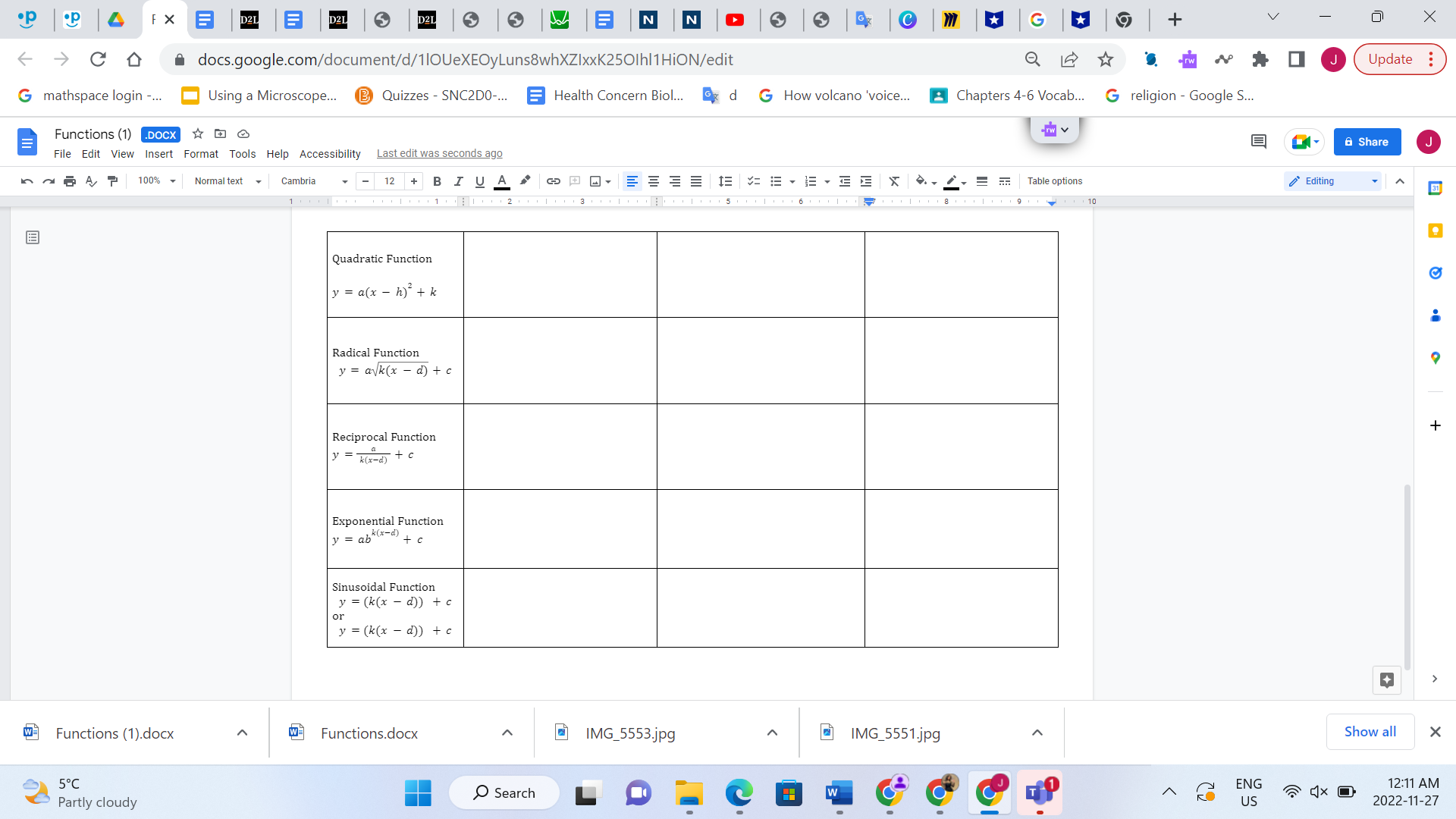The width and height of the screenshot is (1456, 819).
Task: Click the insert link icon
Action: (x=554, y=181)
